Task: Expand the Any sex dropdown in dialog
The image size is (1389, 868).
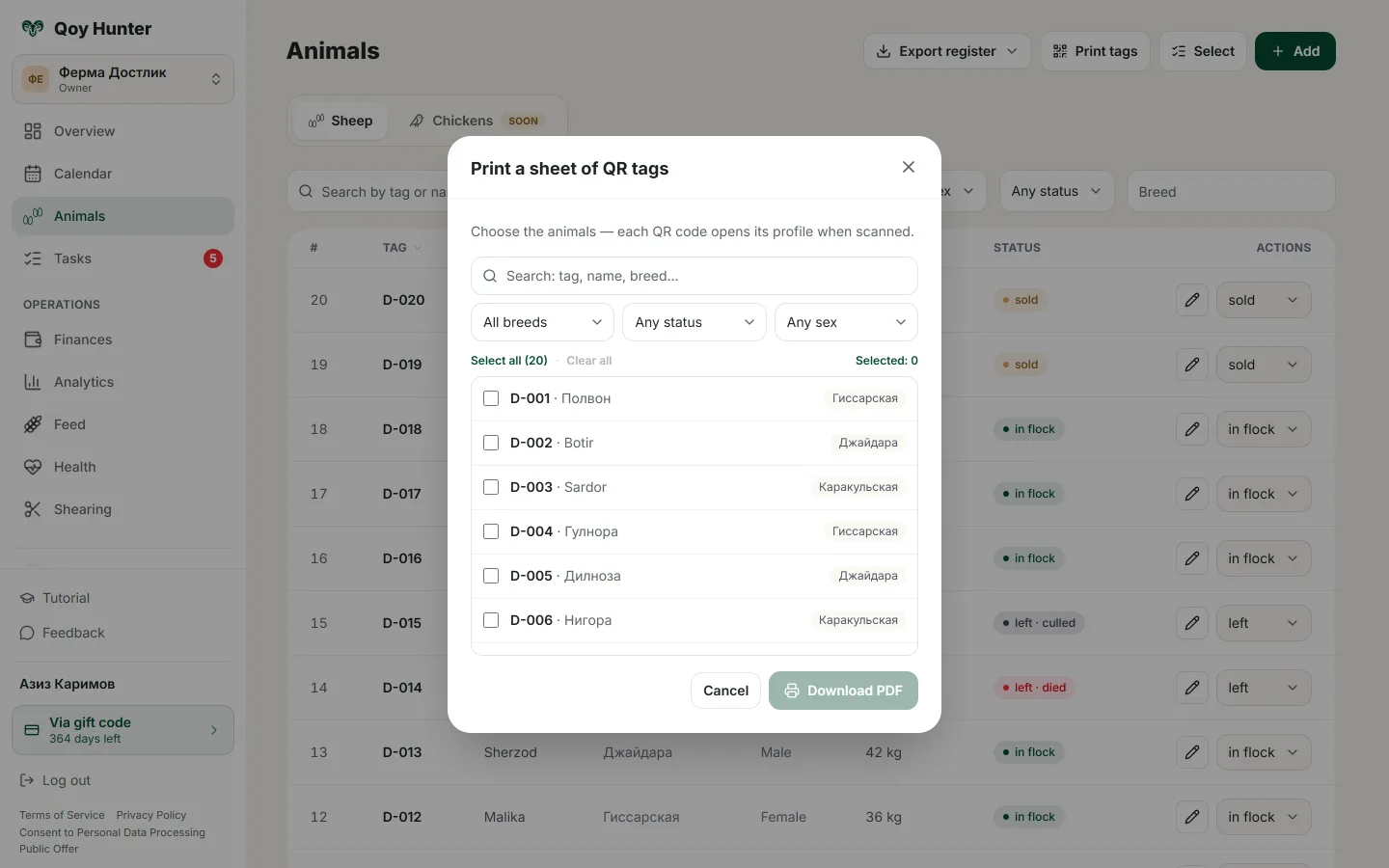Action: pyautogui.click(x=846, y=322)
